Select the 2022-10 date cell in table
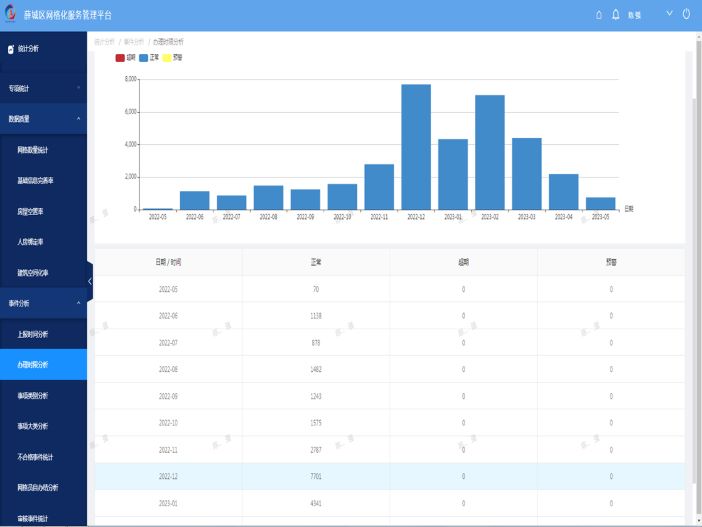The image size is (702, 527). point(168,423)
